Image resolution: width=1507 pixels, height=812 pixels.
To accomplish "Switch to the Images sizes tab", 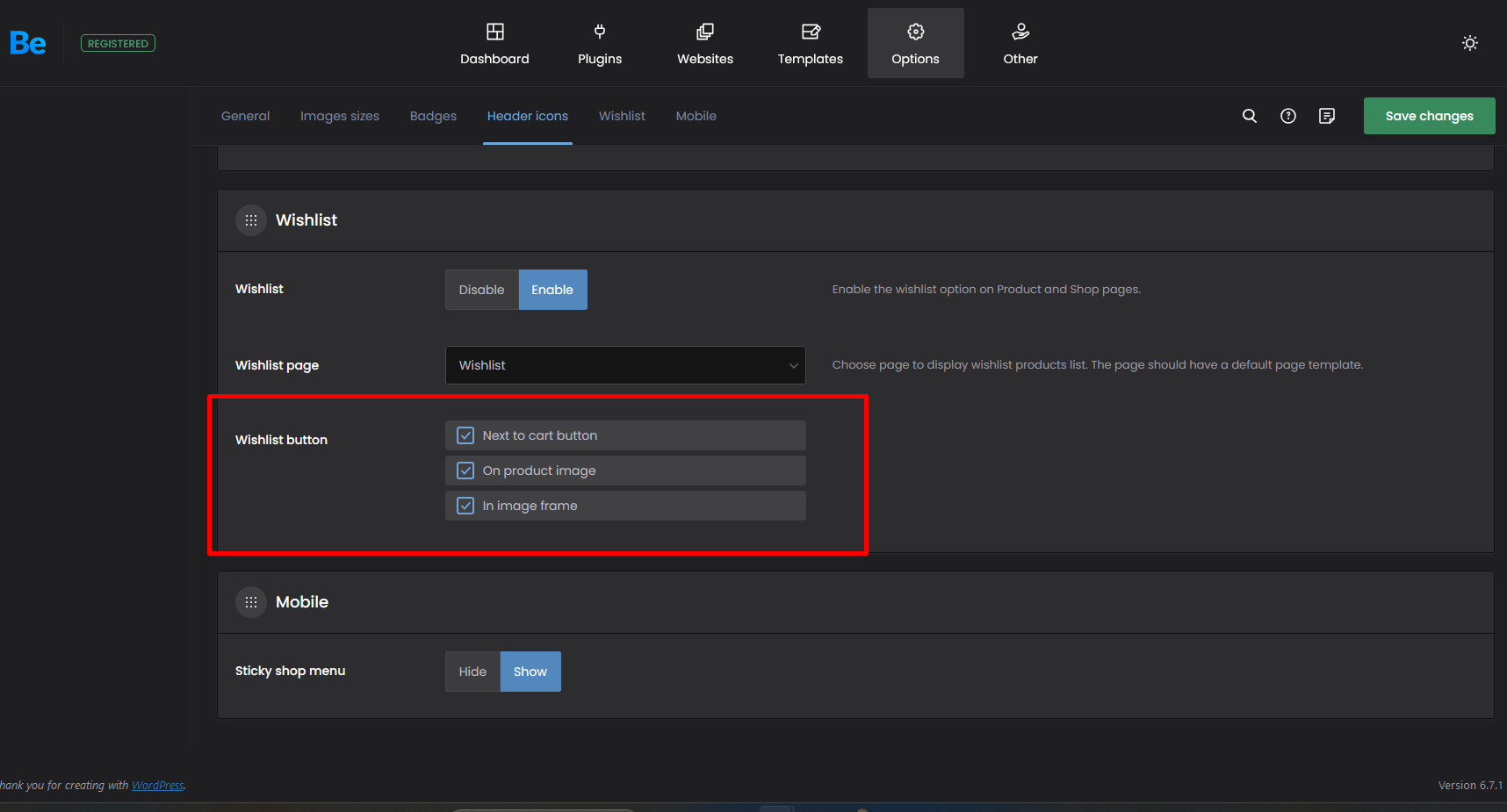I will coord(340,116).
